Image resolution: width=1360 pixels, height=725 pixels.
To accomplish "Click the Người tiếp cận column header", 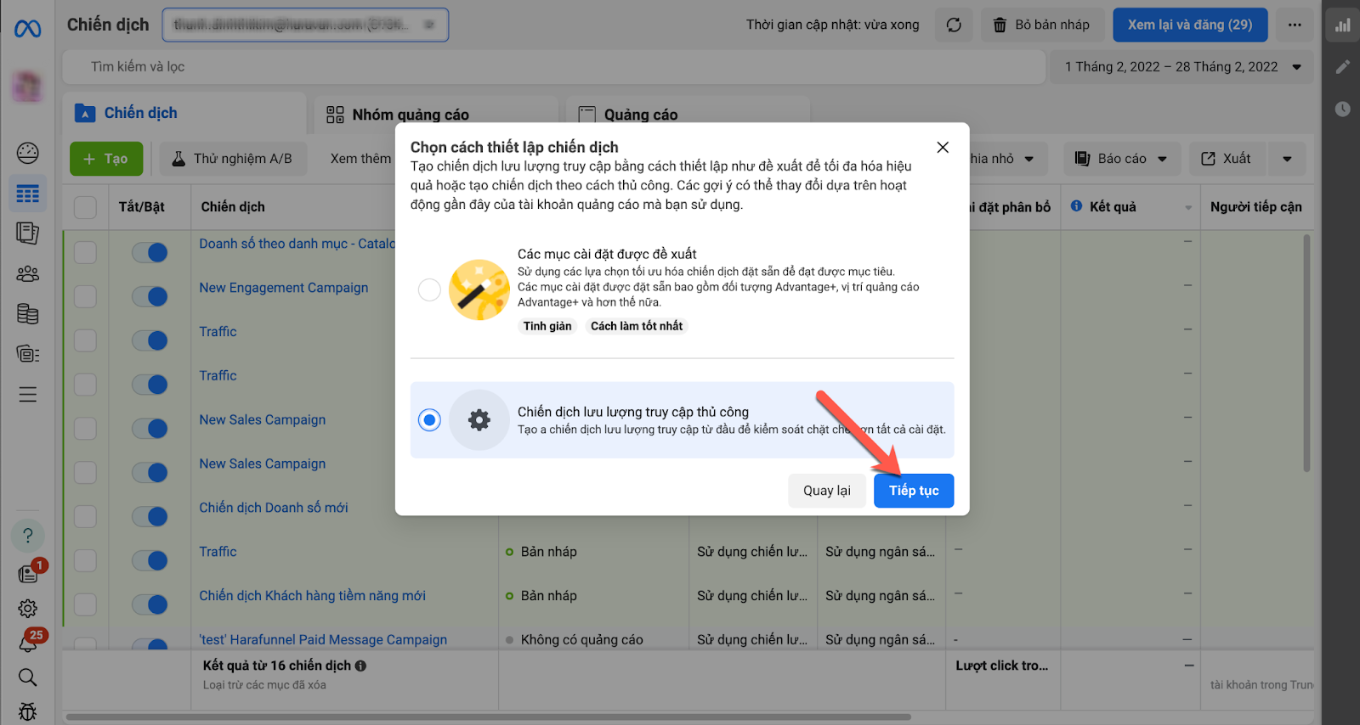I will [1256, 207].
